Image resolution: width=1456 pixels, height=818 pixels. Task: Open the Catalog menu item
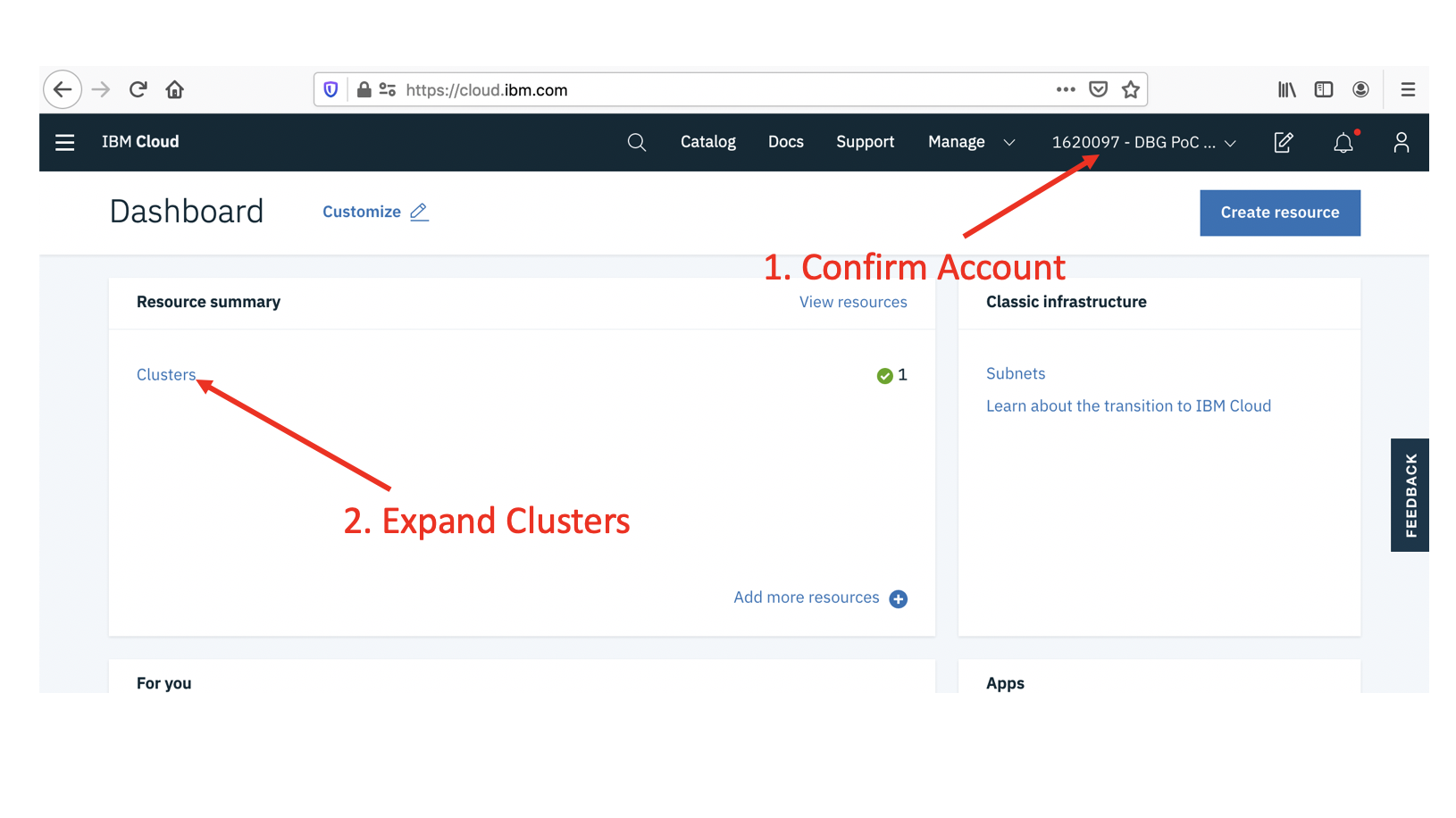coord(708,142)
